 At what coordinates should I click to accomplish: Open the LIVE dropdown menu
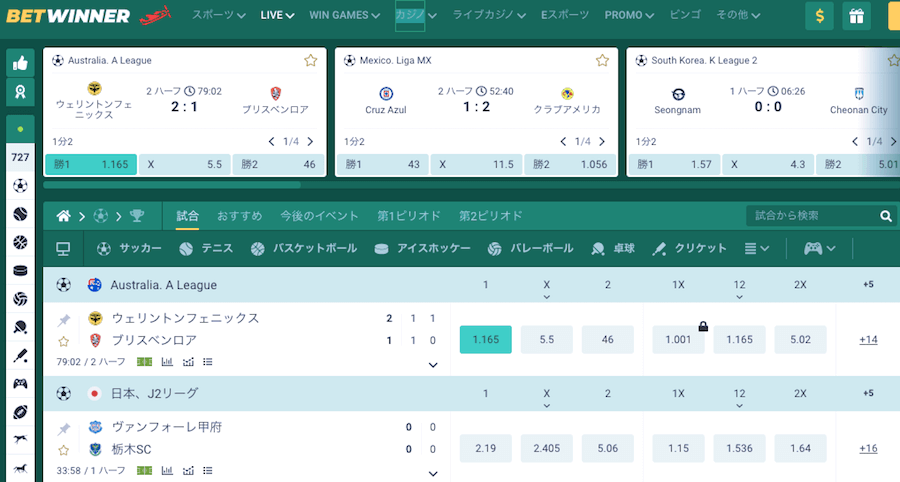click(x=277, y=15)
